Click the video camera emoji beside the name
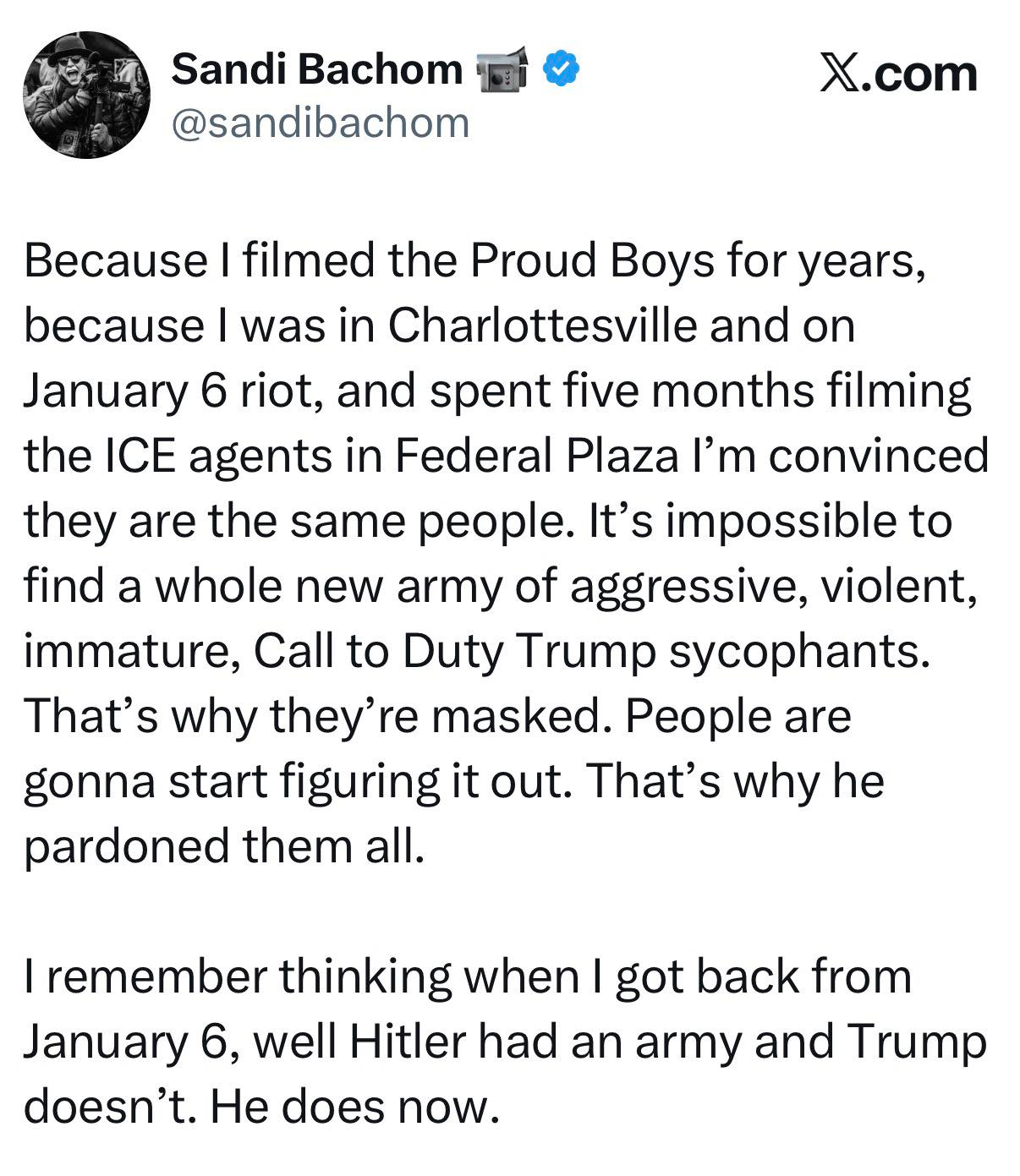The height and width of the screenshot is (1176, 1020). click(x=502, y=69)
